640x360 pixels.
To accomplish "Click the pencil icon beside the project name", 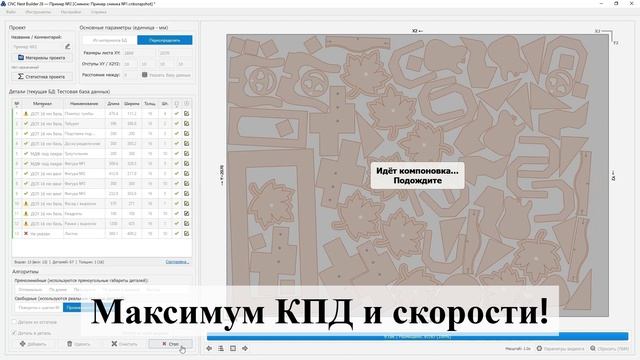I will point(68,47).
